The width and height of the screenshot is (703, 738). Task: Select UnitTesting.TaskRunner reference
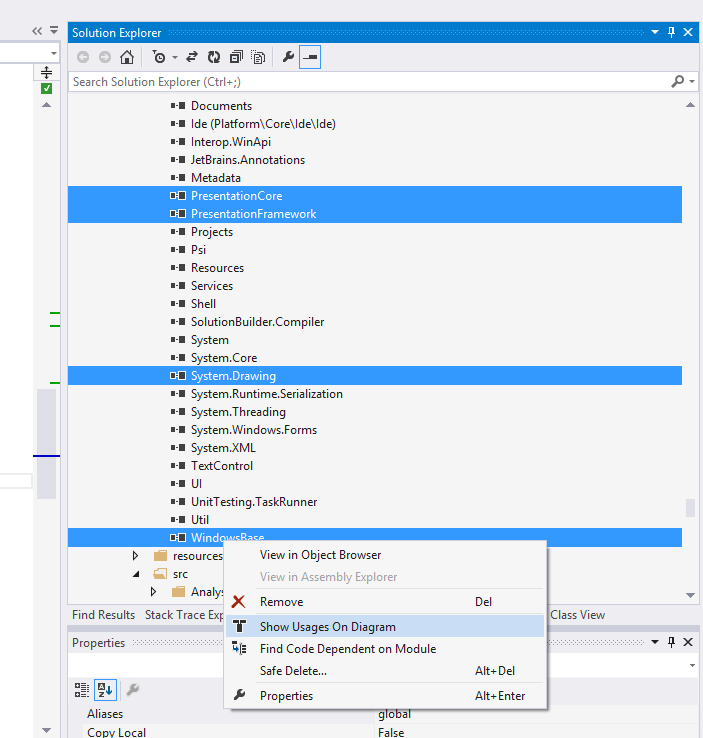click(x=254, y=502)
